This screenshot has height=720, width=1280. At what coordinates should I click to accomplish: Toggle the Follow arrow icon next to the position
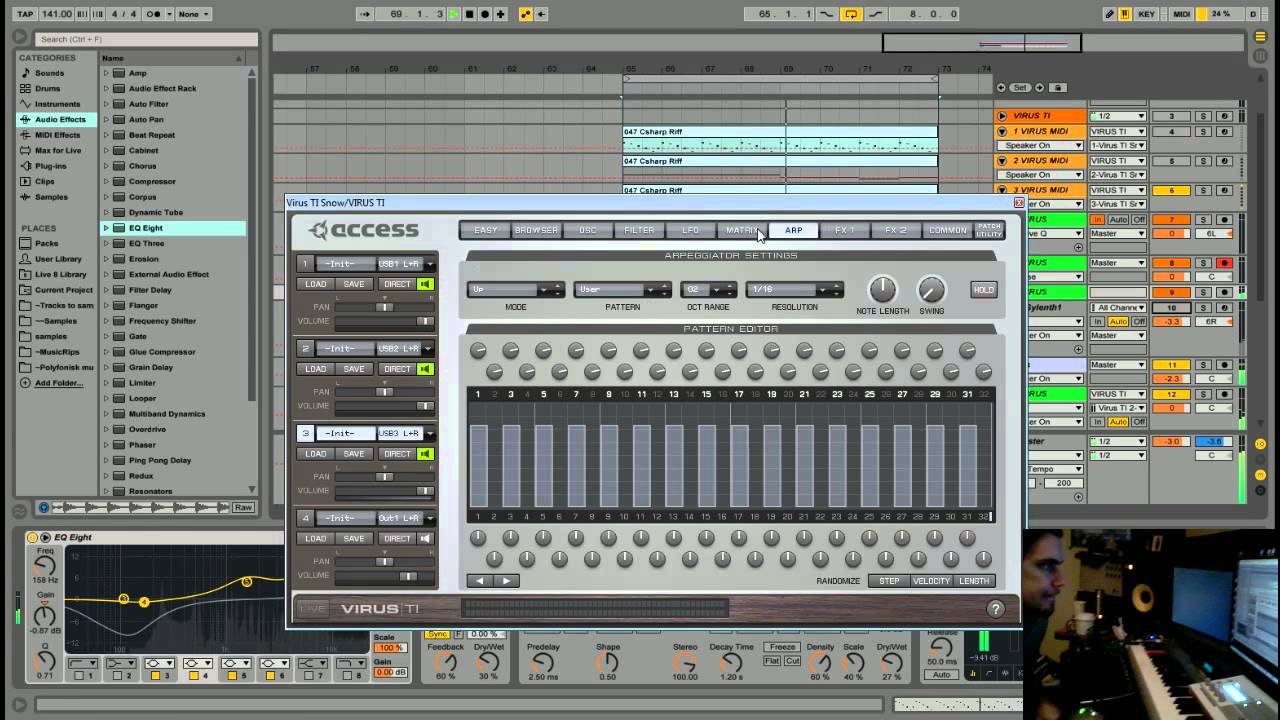coord(365,14)
